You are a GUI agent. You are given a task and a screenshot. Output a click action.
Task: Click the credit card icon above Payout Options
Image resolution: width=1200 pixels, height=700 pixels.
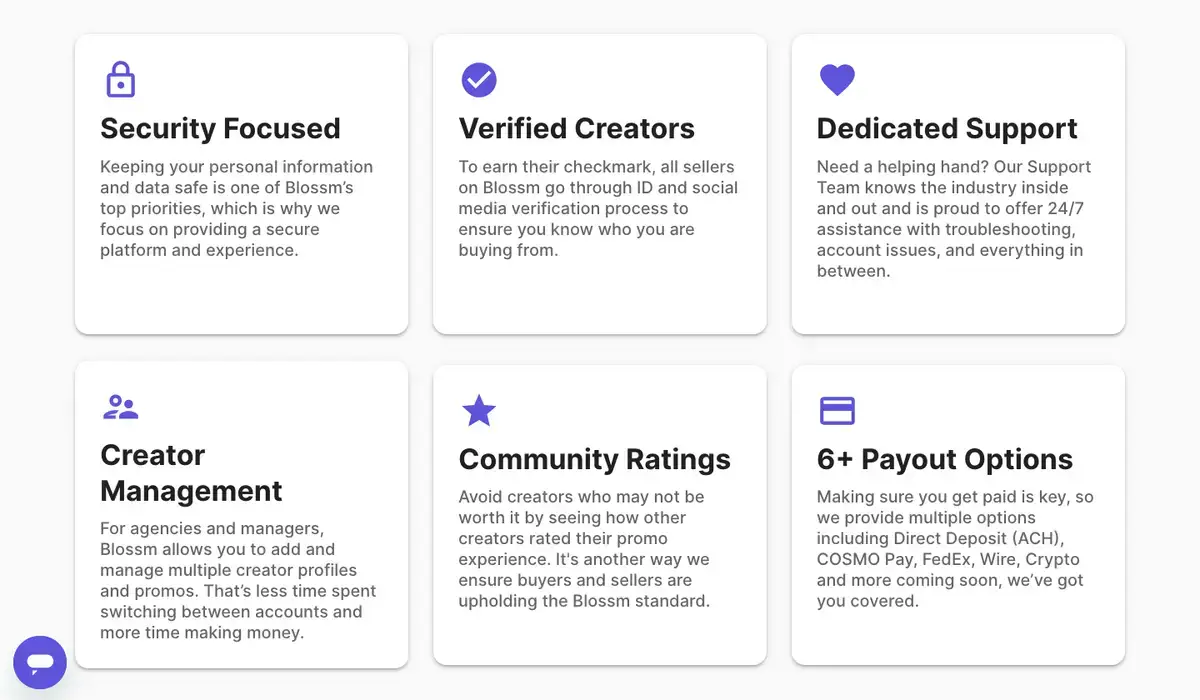click(837, 411)
